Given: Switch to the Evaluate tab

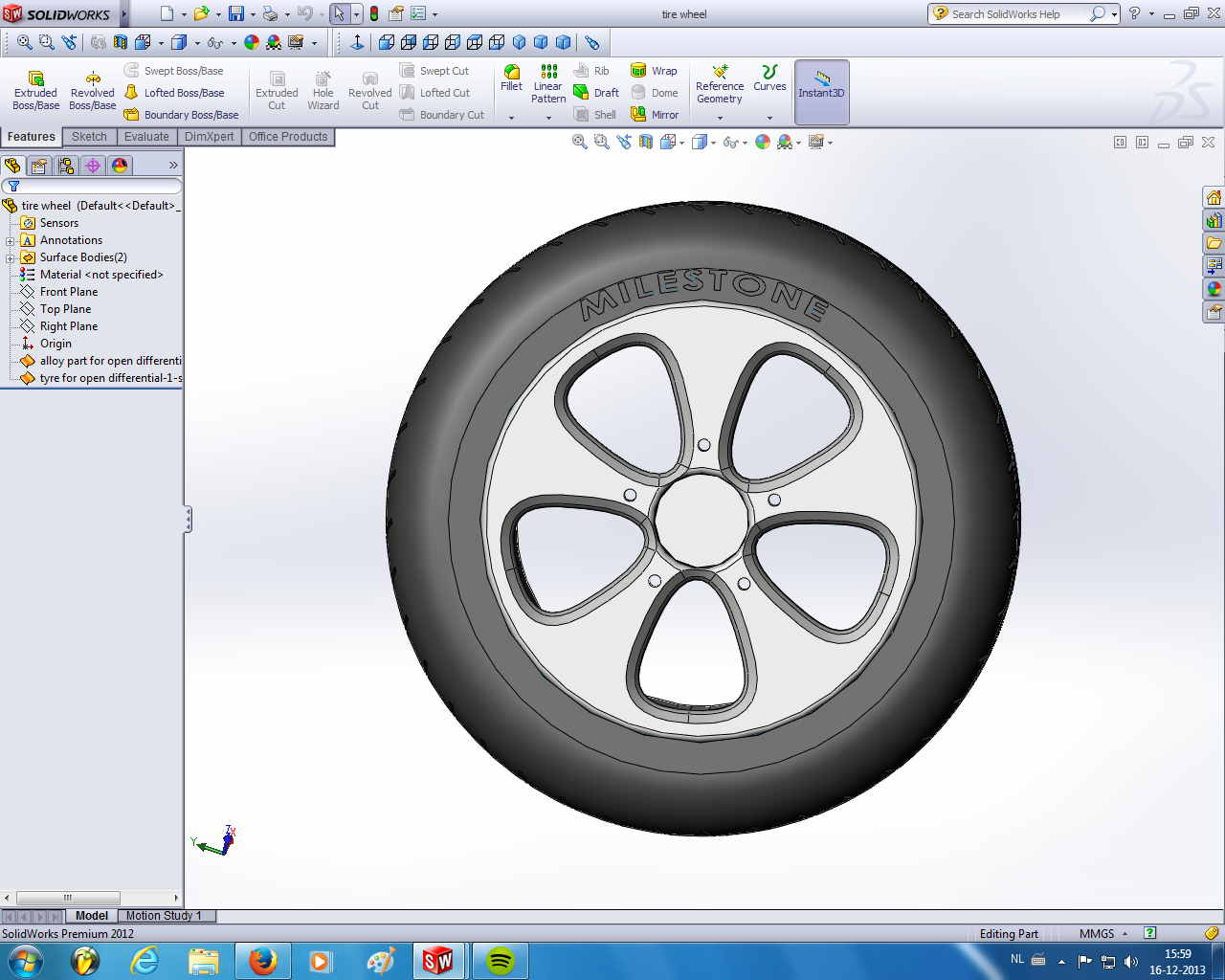Looking at the screenshot, I should coord(146,137).
